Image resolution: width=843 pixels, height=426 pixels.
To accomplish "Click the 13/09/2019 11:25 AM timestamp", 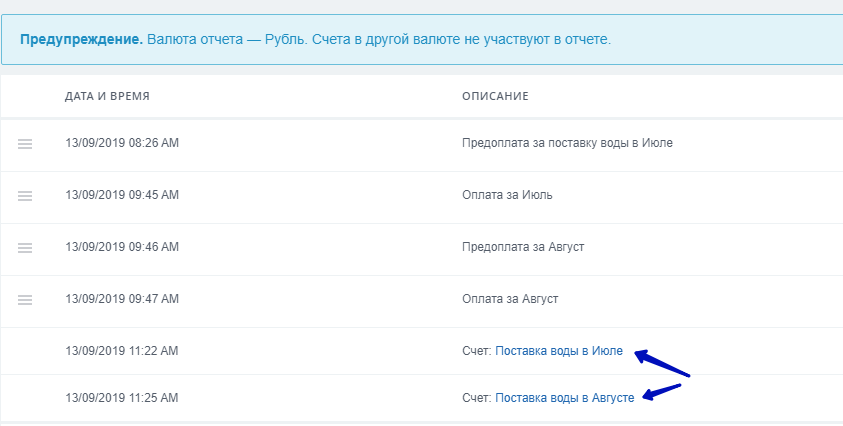I will 122,398.
